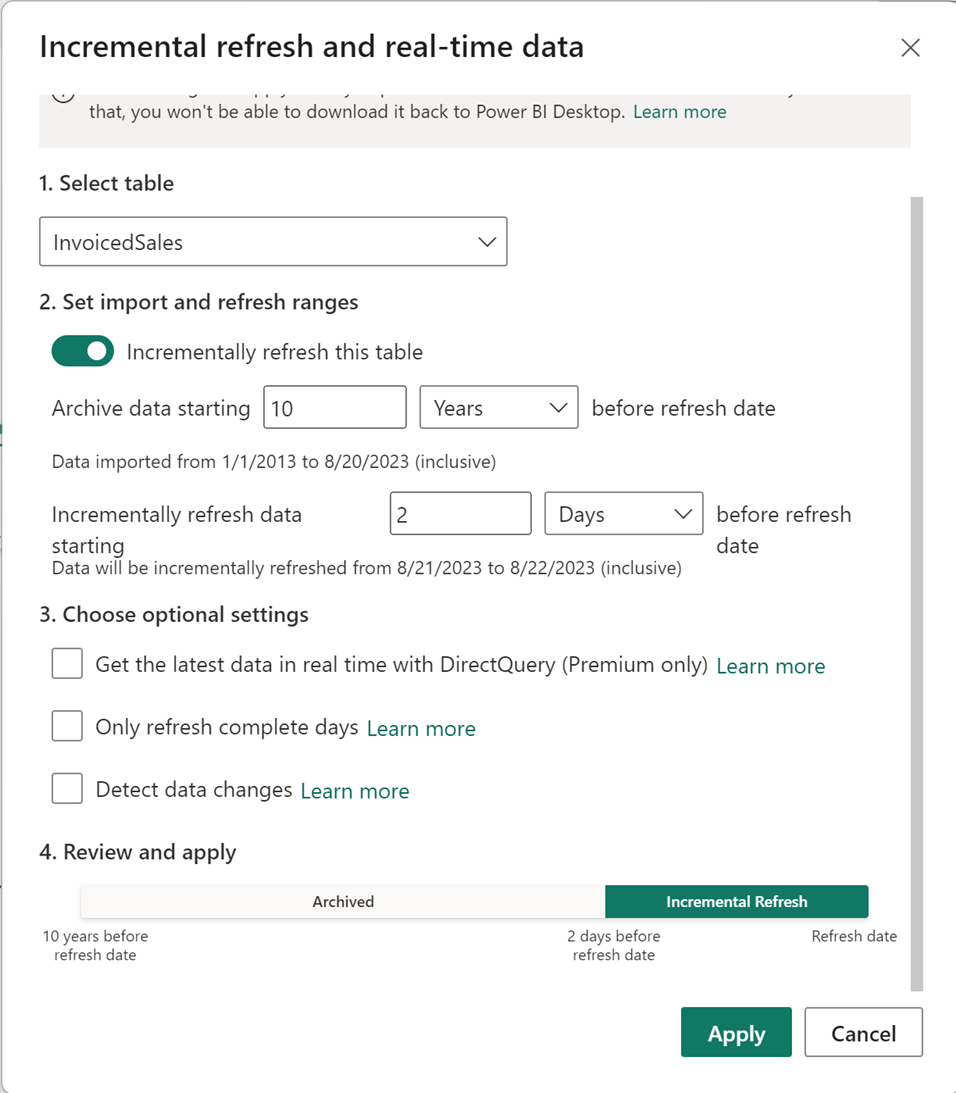The image size is (956, 1093).
Task: Click the Archived timeline segment
Action: [343, 901]
